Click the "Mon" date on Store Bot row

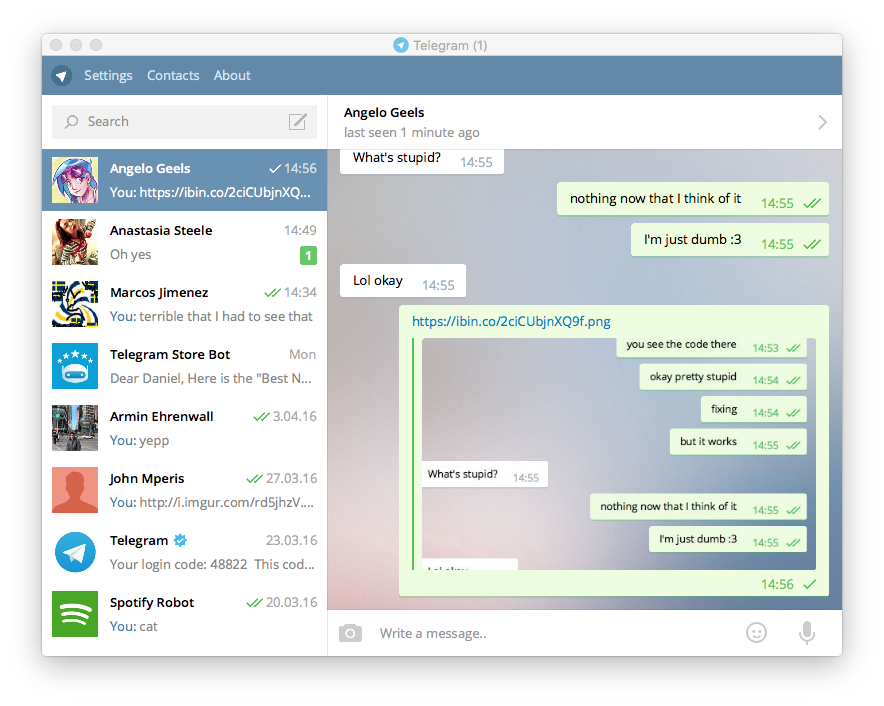pos(302,355)
